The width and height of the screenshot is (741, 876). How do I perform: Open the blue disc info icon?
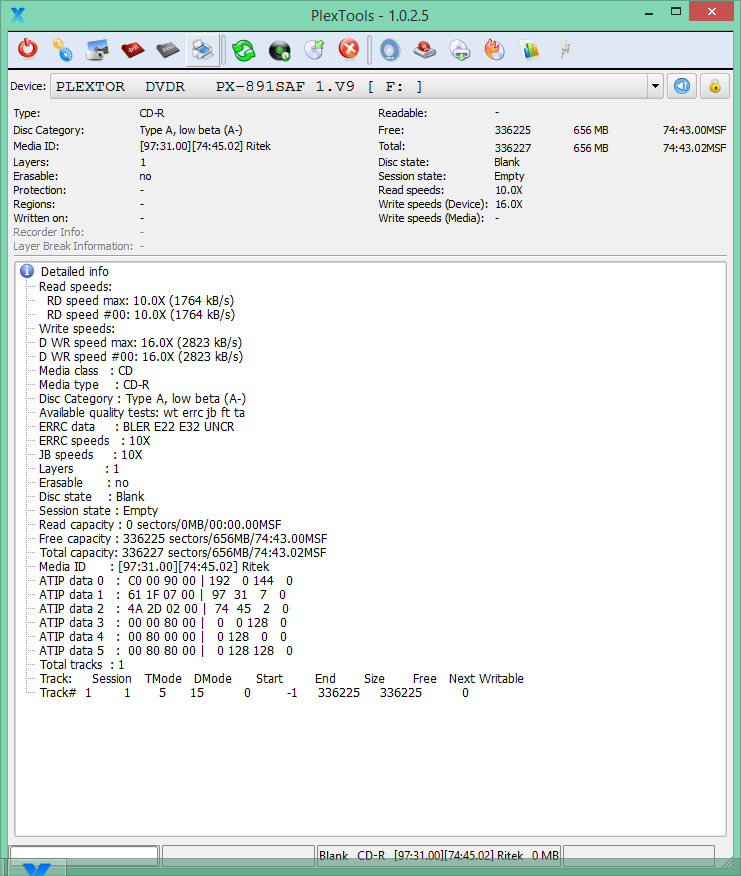click(x=390, y=50)
